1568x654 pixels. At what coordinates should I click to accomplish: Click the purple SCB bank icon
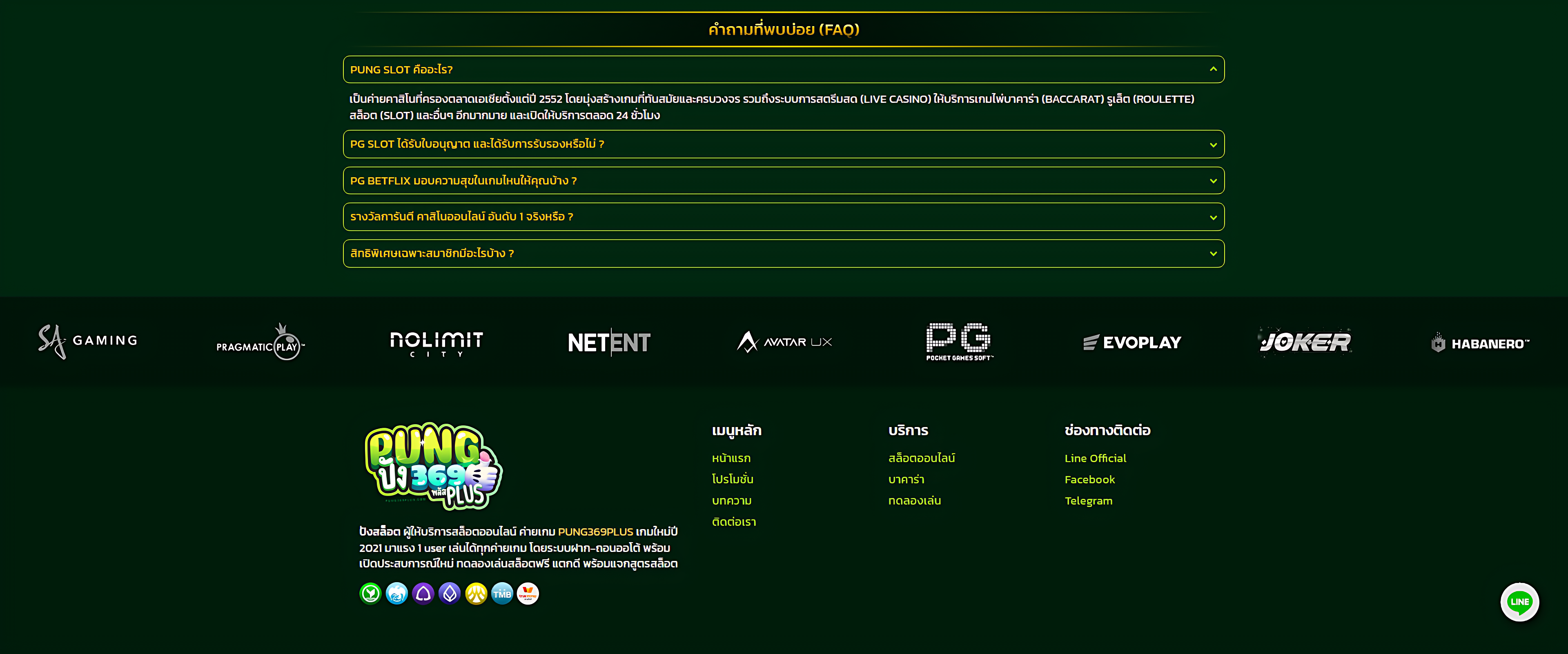coord(423,593)
